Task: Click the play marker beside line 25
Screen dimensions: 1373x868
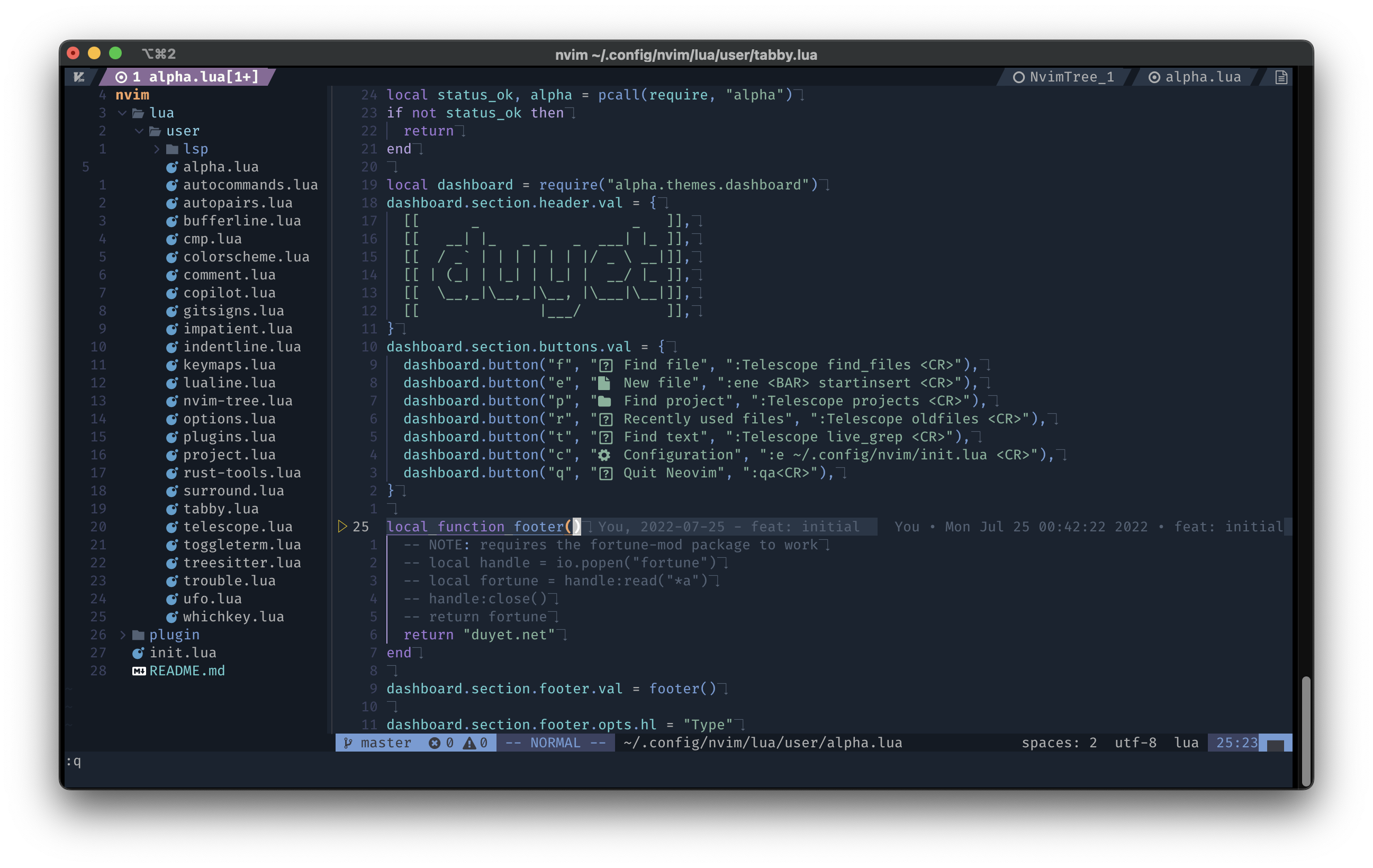Action: tap(342, 527)
